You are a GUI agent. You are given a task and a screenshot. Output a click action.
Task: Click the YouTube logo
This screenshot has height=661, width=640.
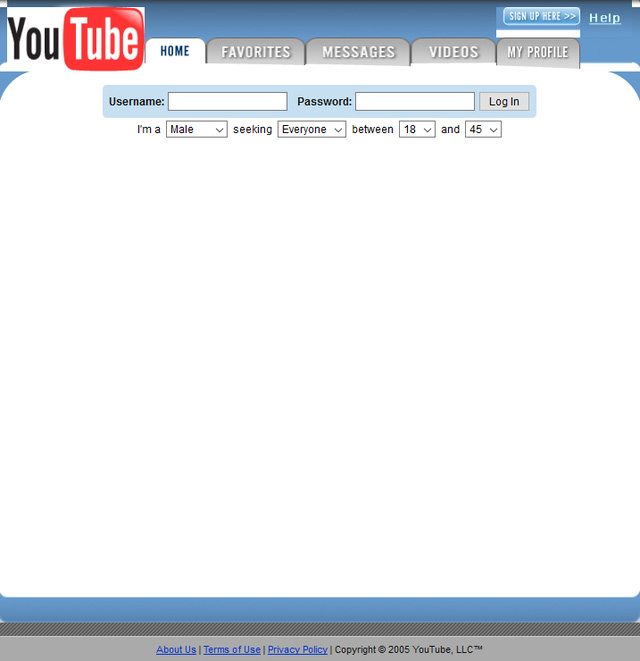point(76,39)
